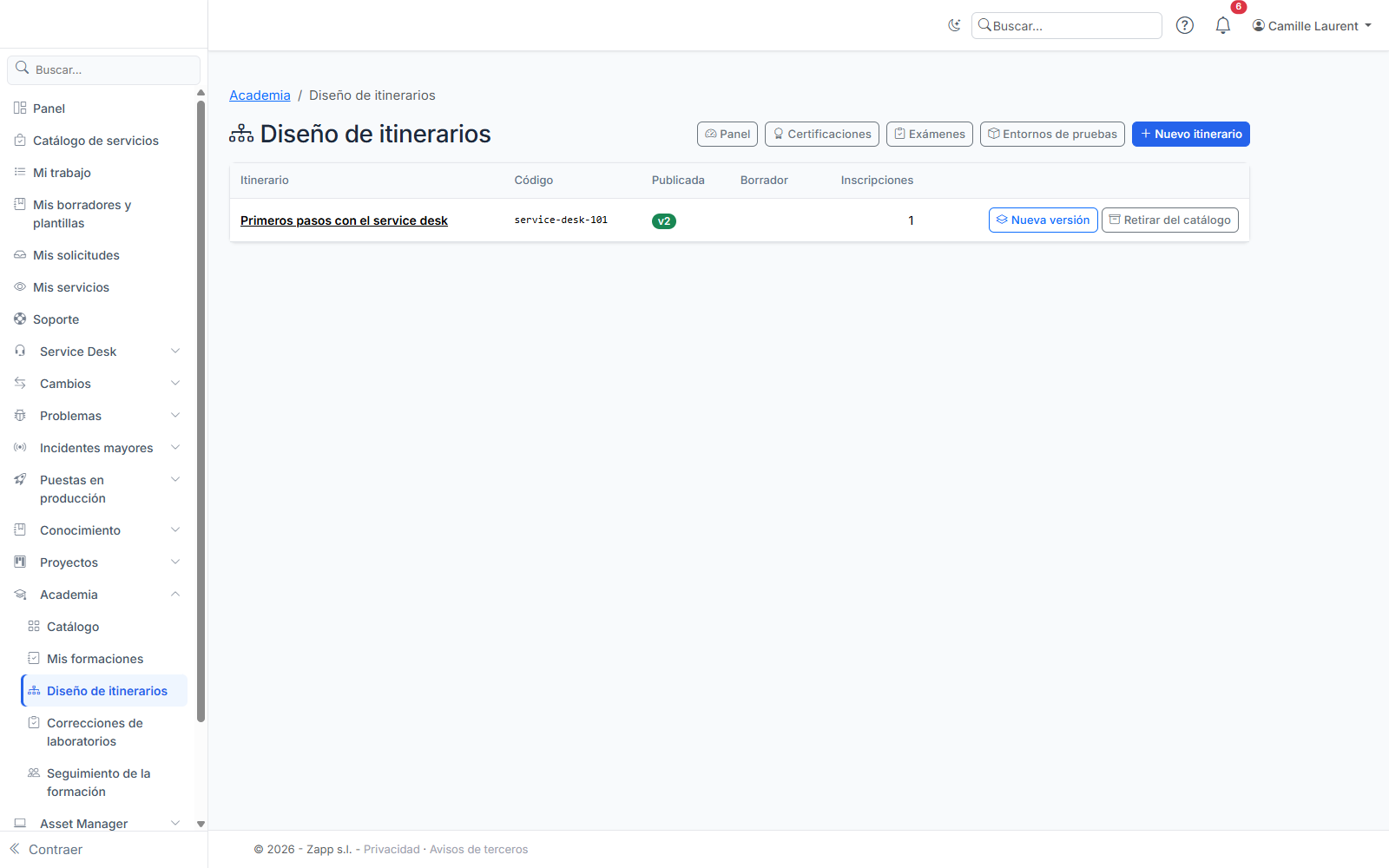Screen dimensions: 1389x868
Task: Collapse the Academia section chevron
Action: click(175, 595)
